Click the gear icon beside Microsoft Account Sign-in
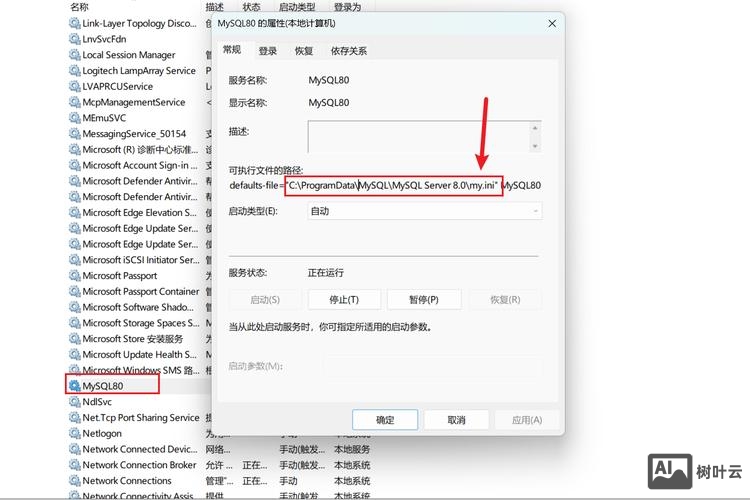Screen dimensions: 750x500 [74, 165]
